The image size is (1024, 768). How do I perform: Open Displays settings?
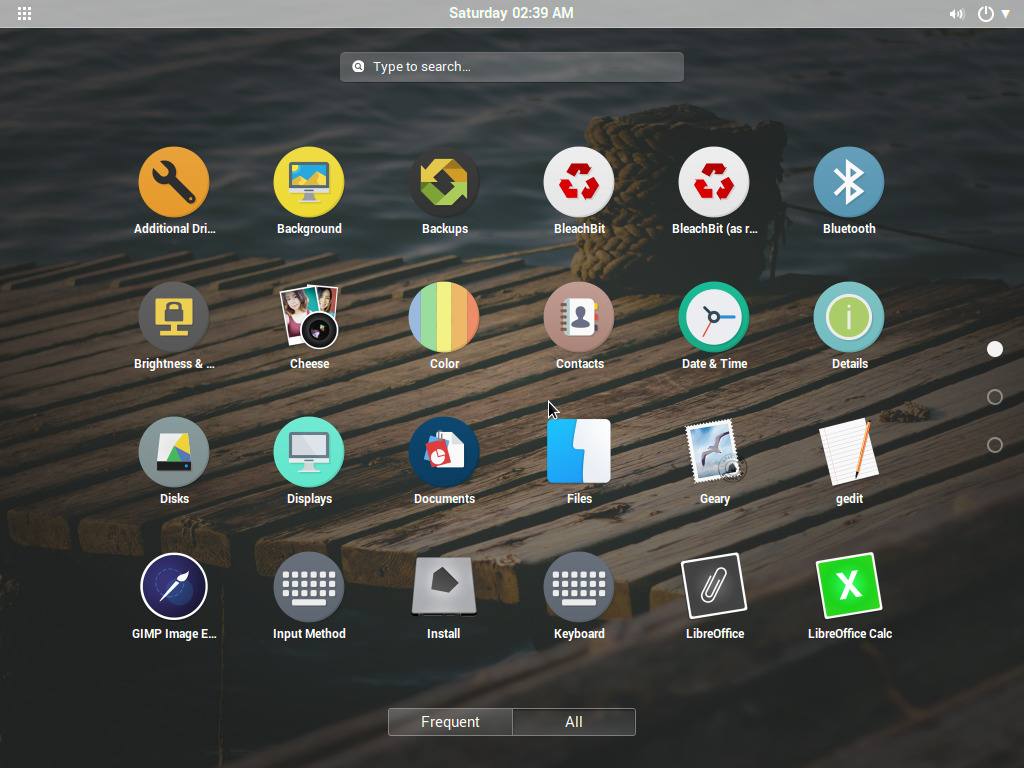click(x=309, y=451)
